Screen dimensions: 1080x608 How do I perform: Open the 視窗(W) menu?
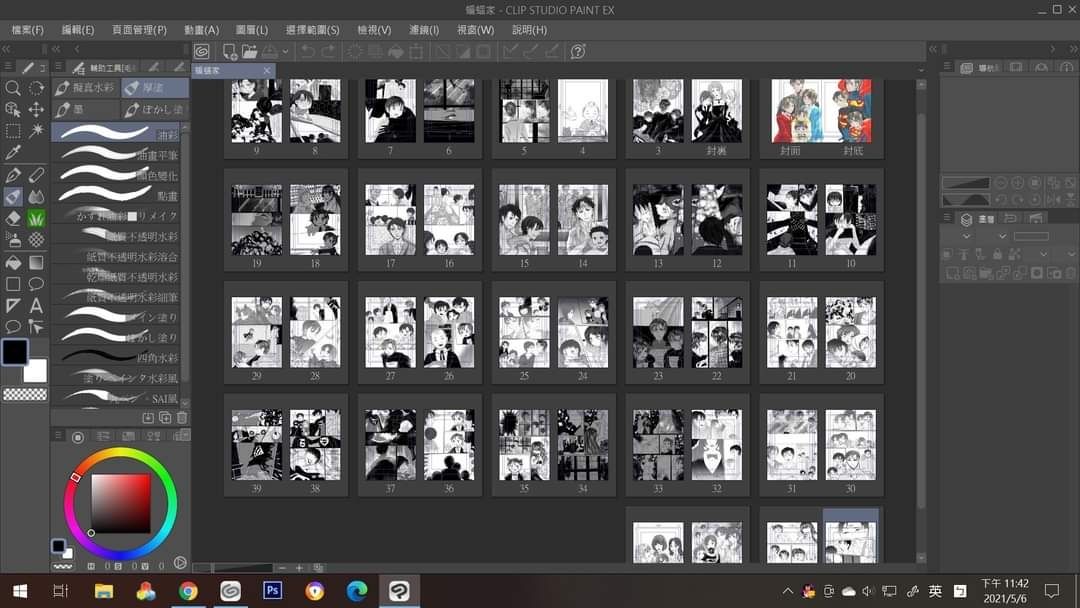(475, 30)
